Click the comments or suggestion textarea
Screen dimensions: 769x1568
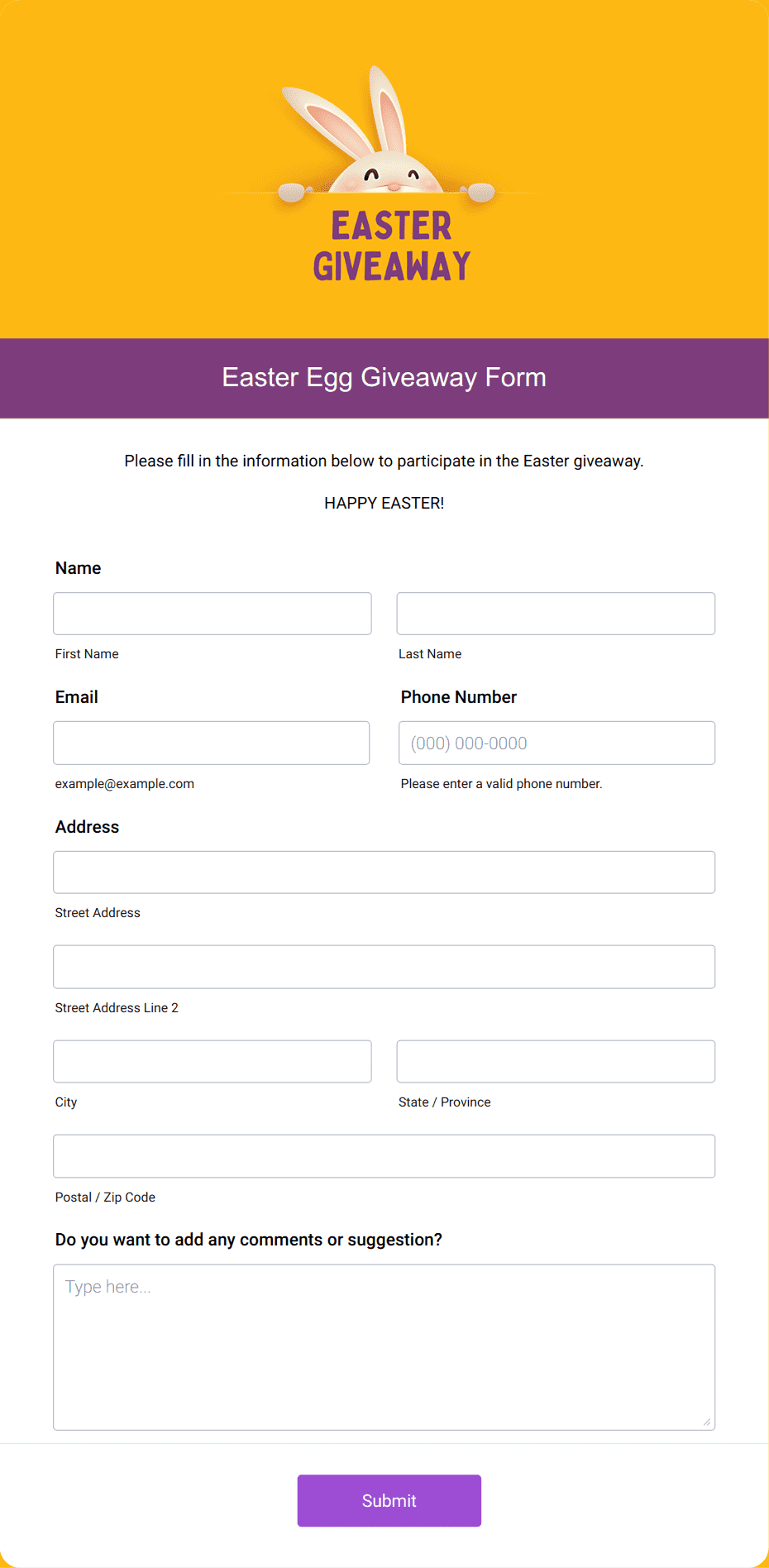tap(384, 1347)
